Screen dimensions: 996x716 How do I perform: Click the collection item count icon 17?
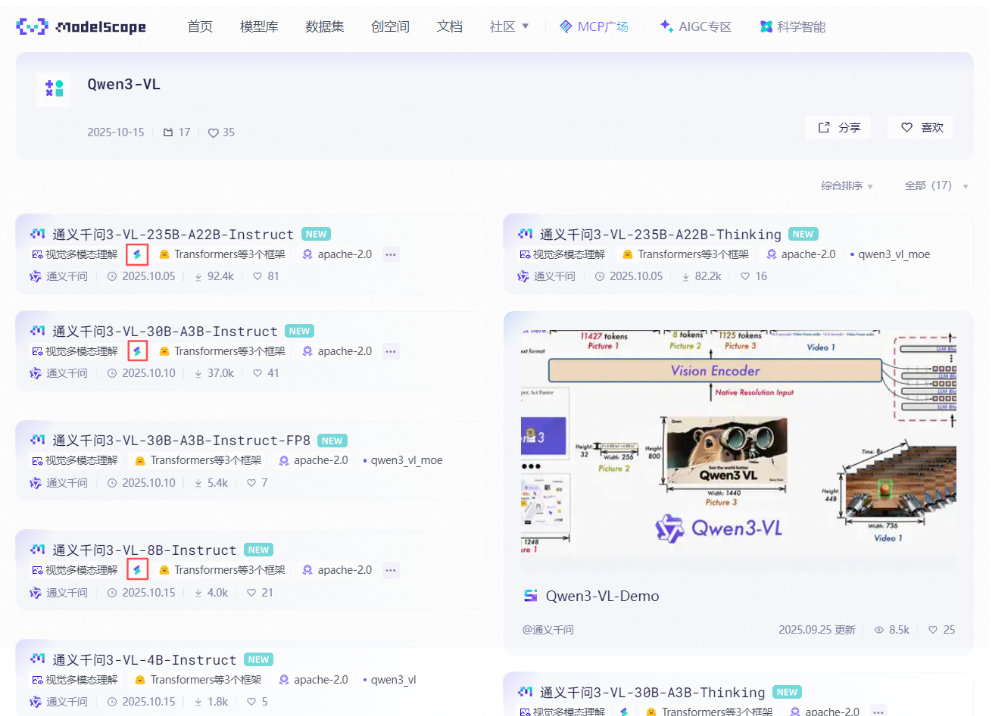168,132
